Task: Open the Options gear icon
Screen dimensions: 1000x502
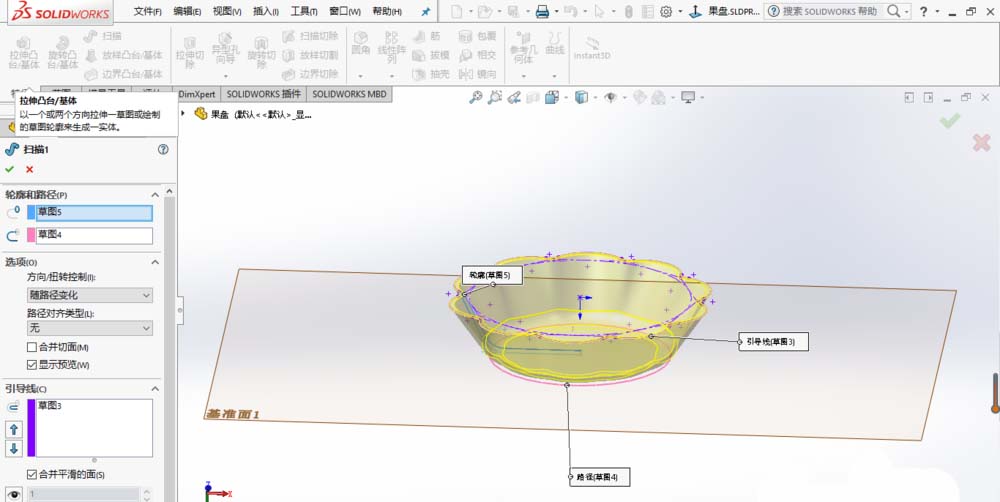Action: tap(666, 11)
